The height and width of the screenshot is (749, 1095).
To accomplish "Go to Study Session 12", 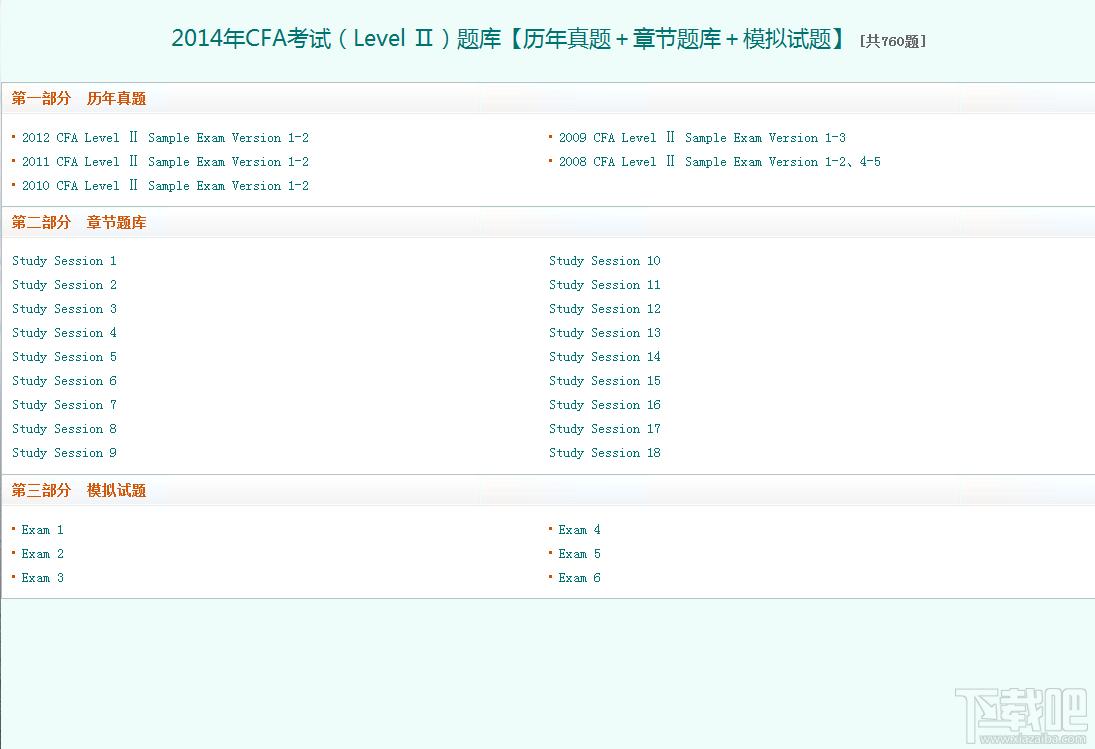I will tap(605, 309).
